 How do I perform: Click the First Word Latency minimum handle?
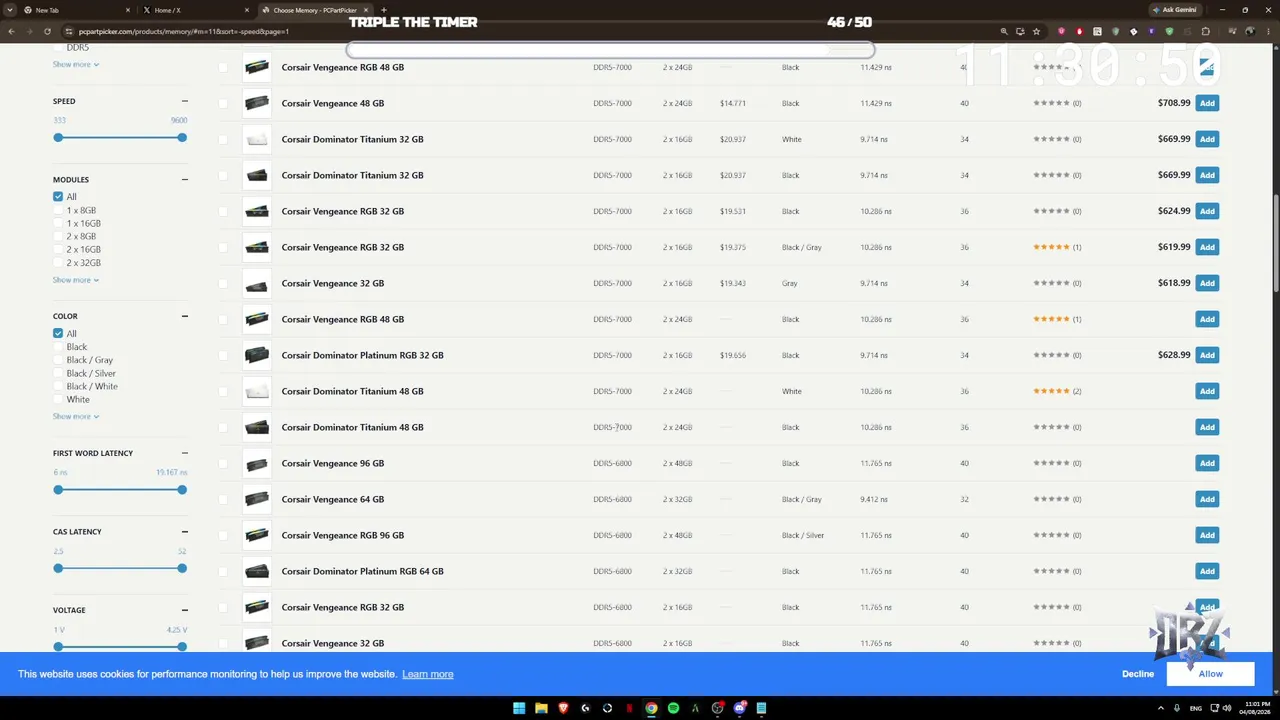click(58, 490)
